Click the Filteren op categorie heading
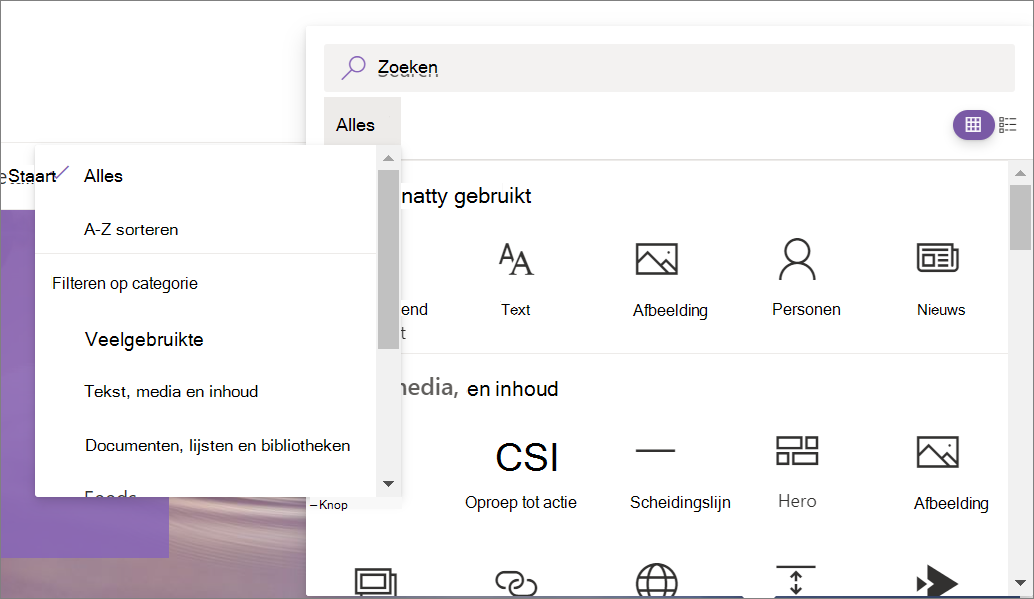The image size is (1034, 599). click(125, 284)
